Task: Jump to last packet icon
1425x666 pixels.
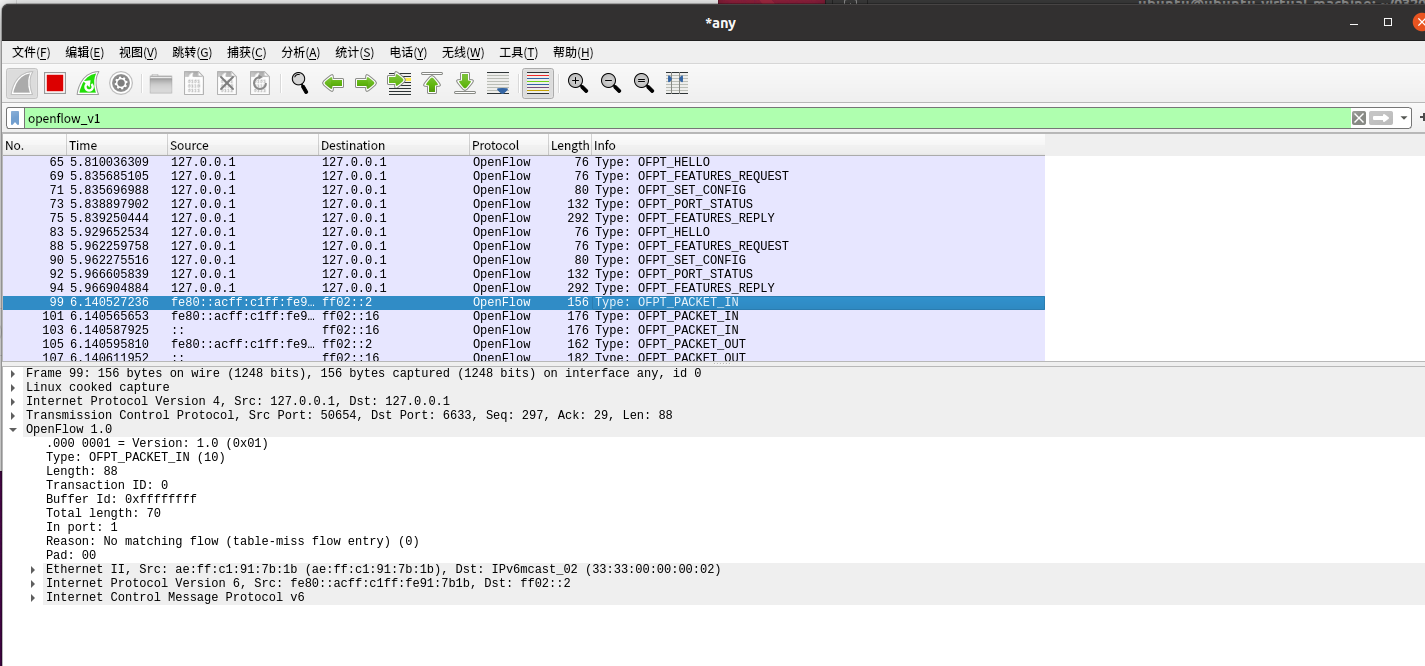Action: click(x=465, y=83)
